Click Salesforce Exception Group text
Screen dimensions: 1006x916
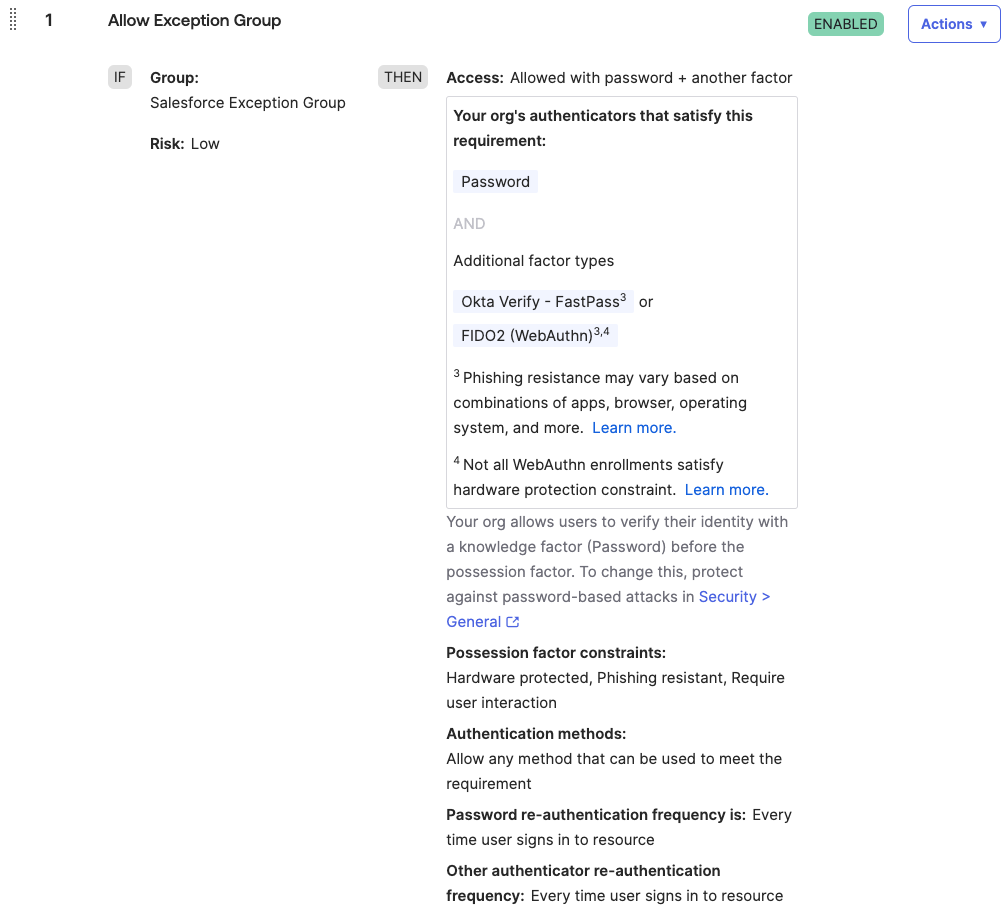pyautogui.click(x=248, y=103)
